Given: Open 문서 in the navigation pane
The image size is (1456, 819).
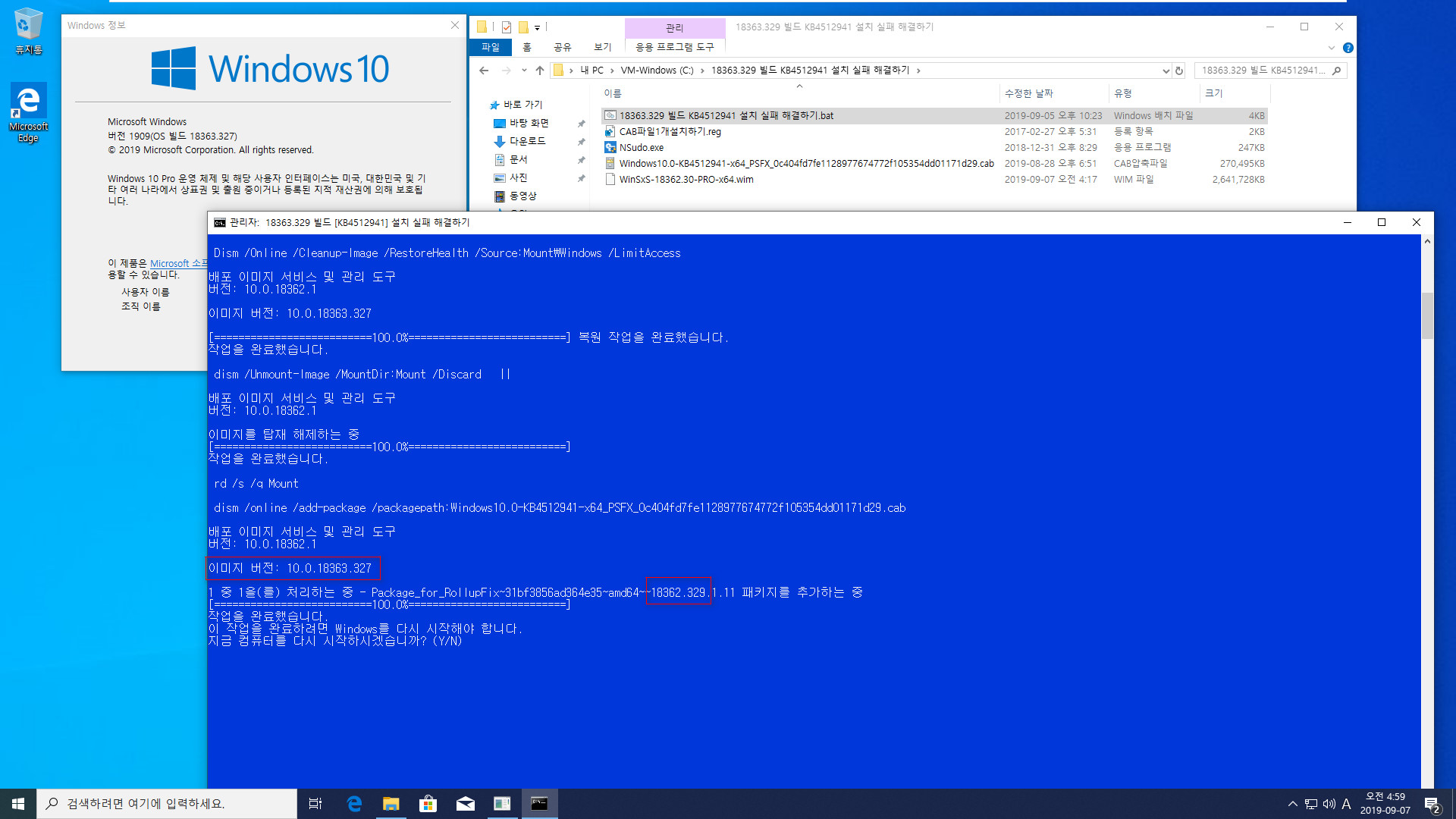Looking at the screenshot, I should 518,159.
